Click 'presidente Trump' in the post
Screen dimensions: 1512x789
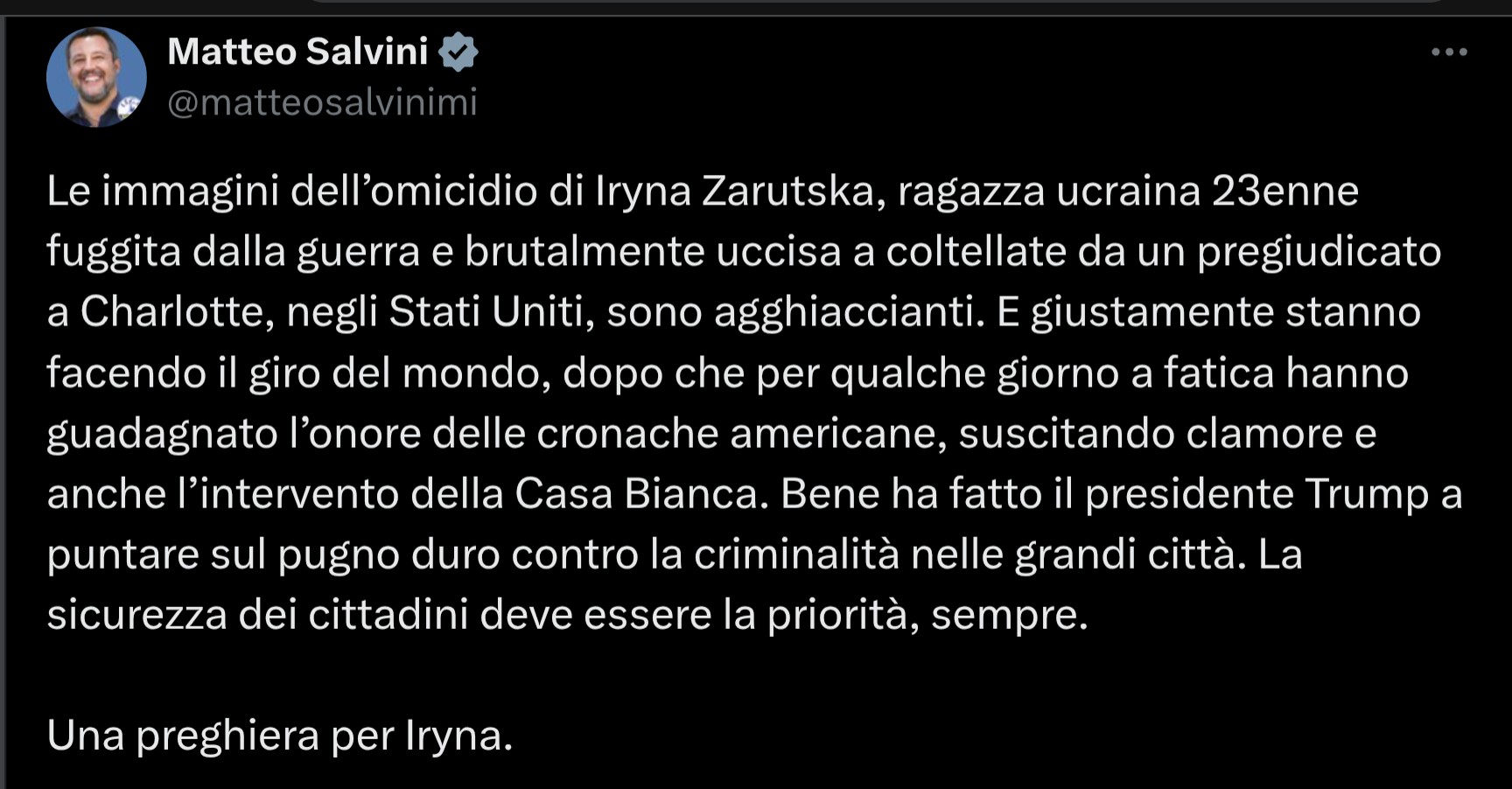(x=1256, y=494)
